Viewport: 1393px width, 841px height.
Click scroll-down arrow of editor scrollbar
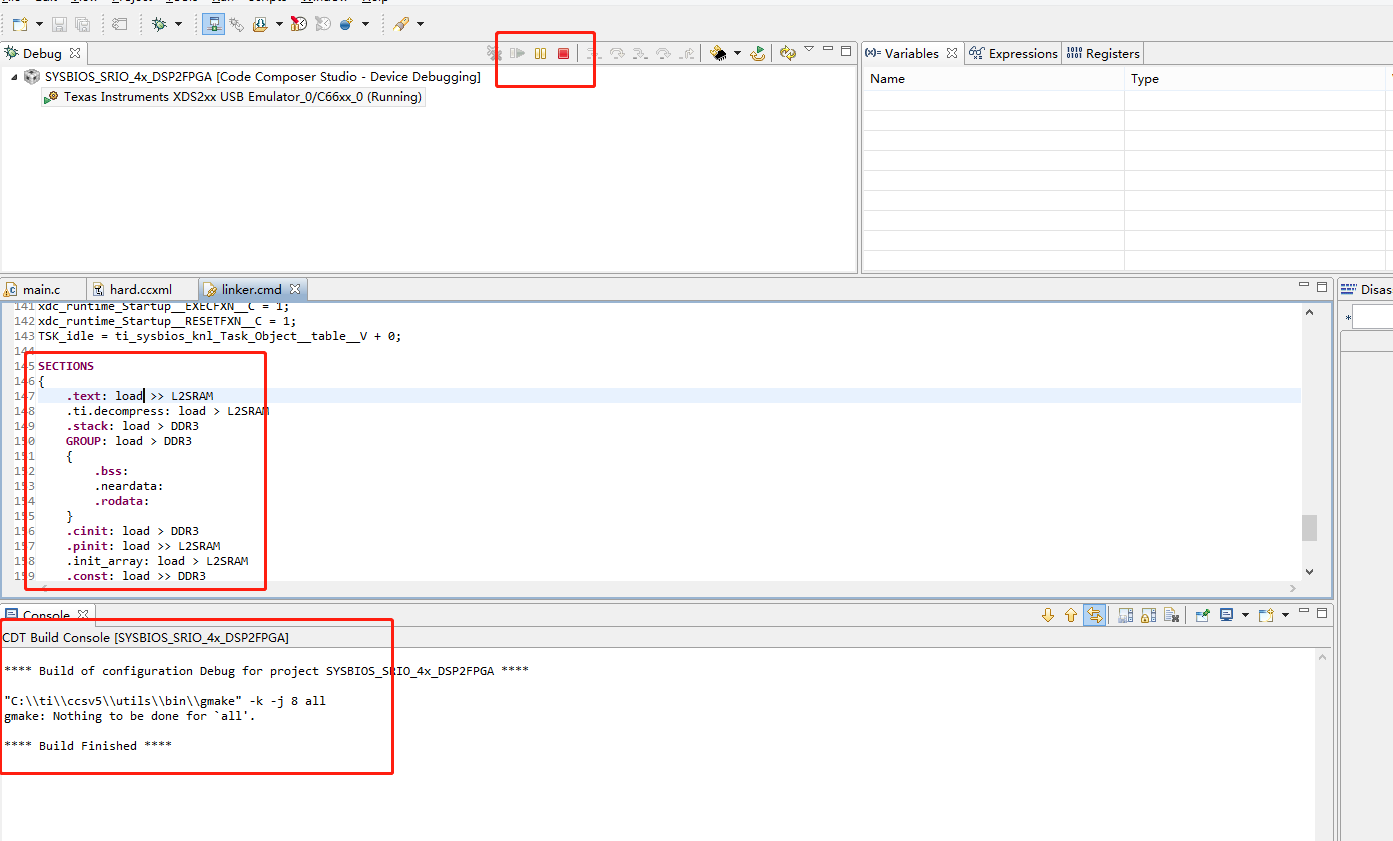click(x=1310, y=571)
